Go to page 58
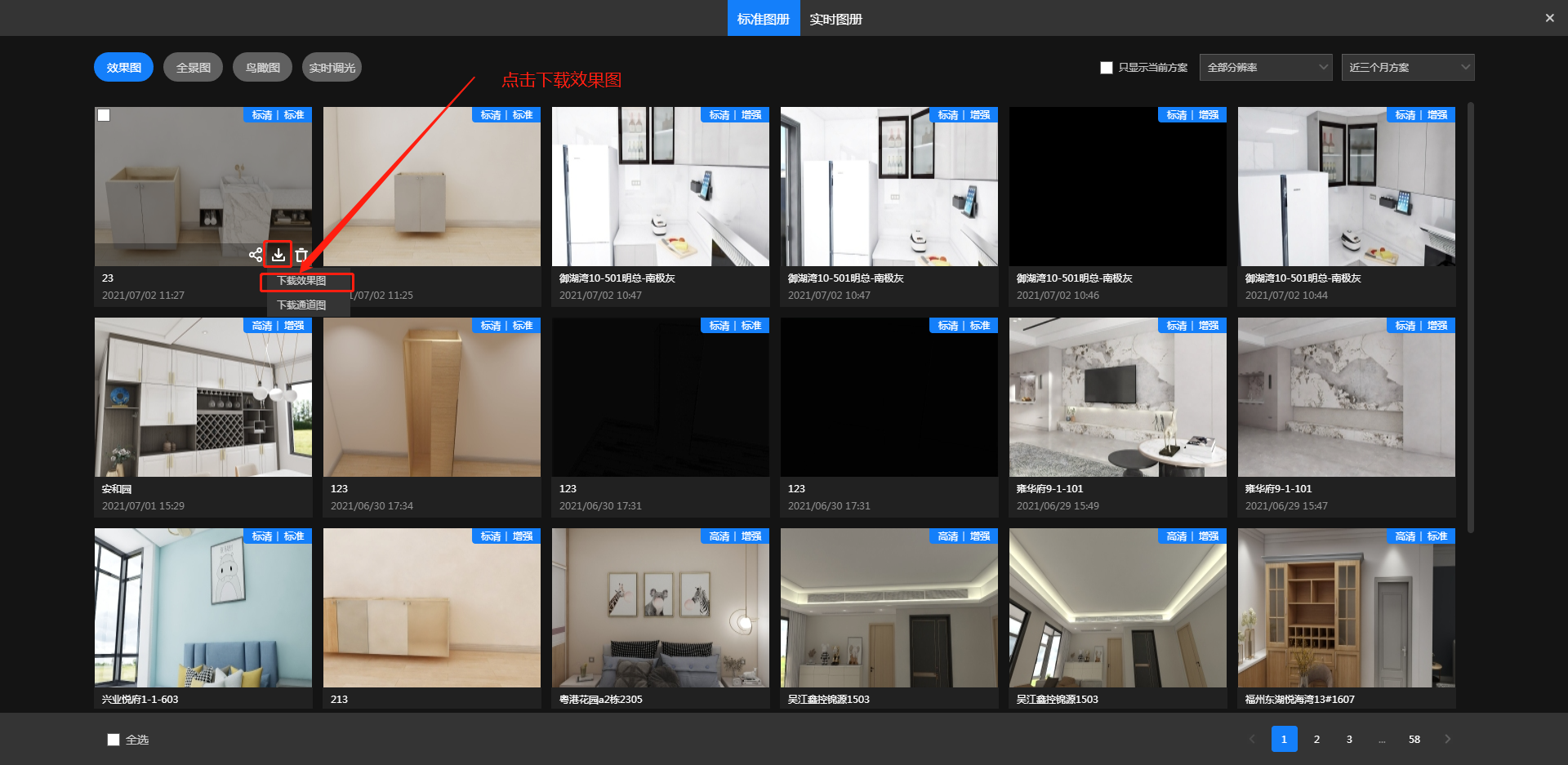1568x765 pixels. coord(1414,740)
